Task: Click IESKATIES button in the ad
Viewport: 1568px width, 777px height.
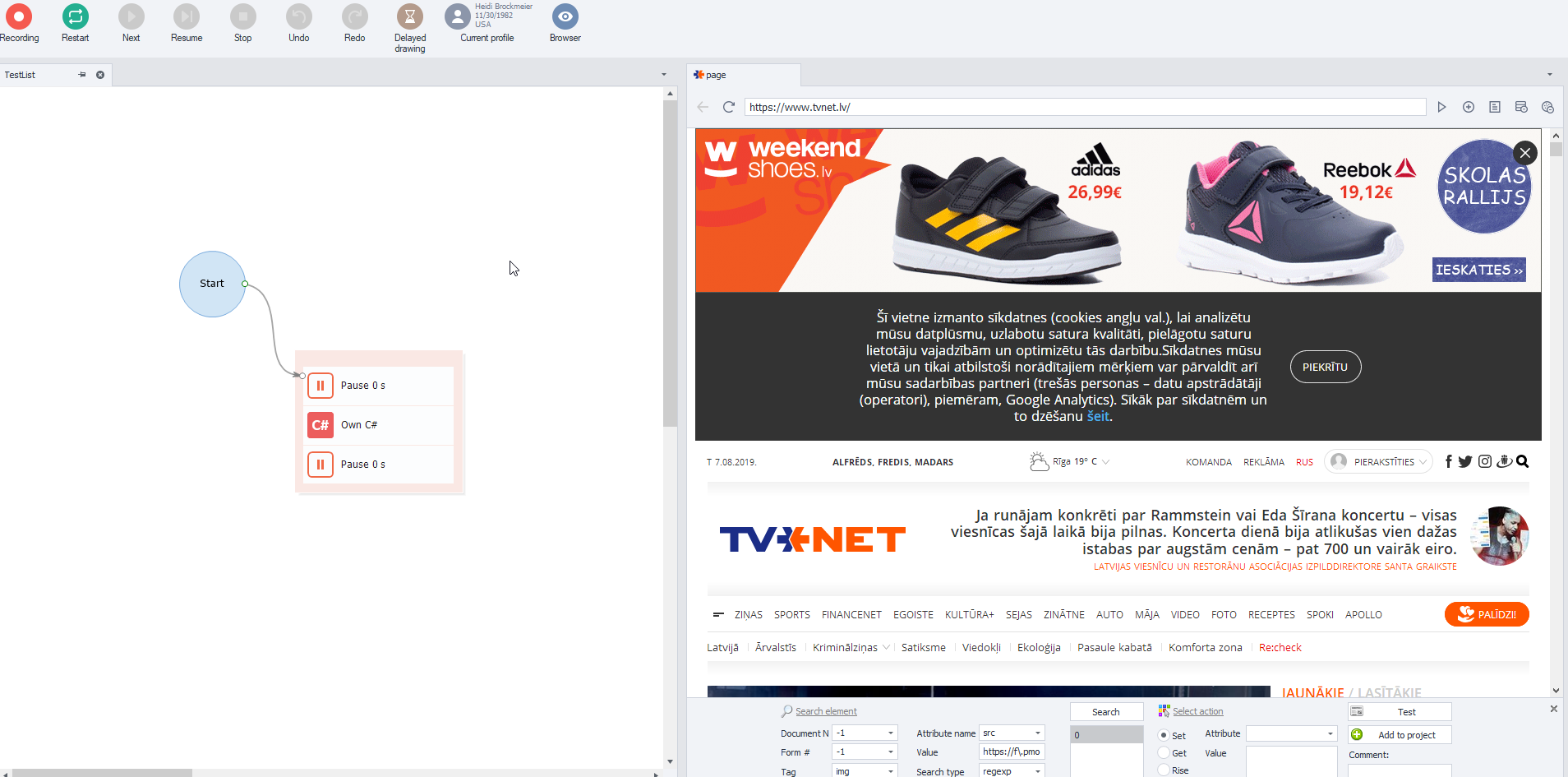Action: coord(1479,270)
